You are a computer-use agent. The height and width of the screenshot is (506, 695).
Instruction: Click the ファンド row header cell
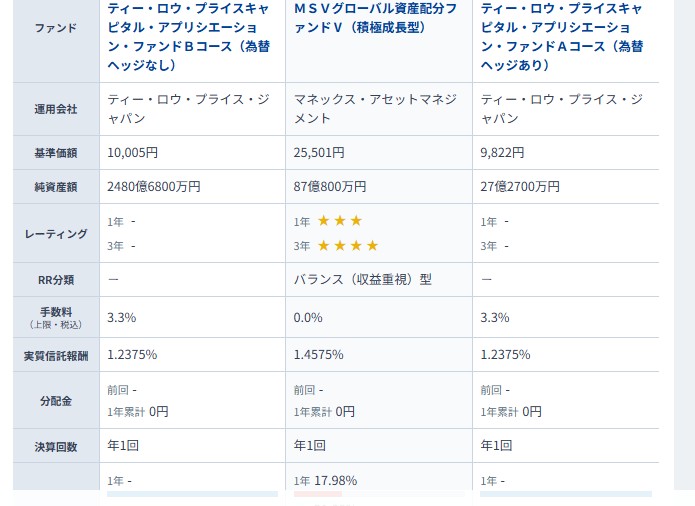point(55,28)
